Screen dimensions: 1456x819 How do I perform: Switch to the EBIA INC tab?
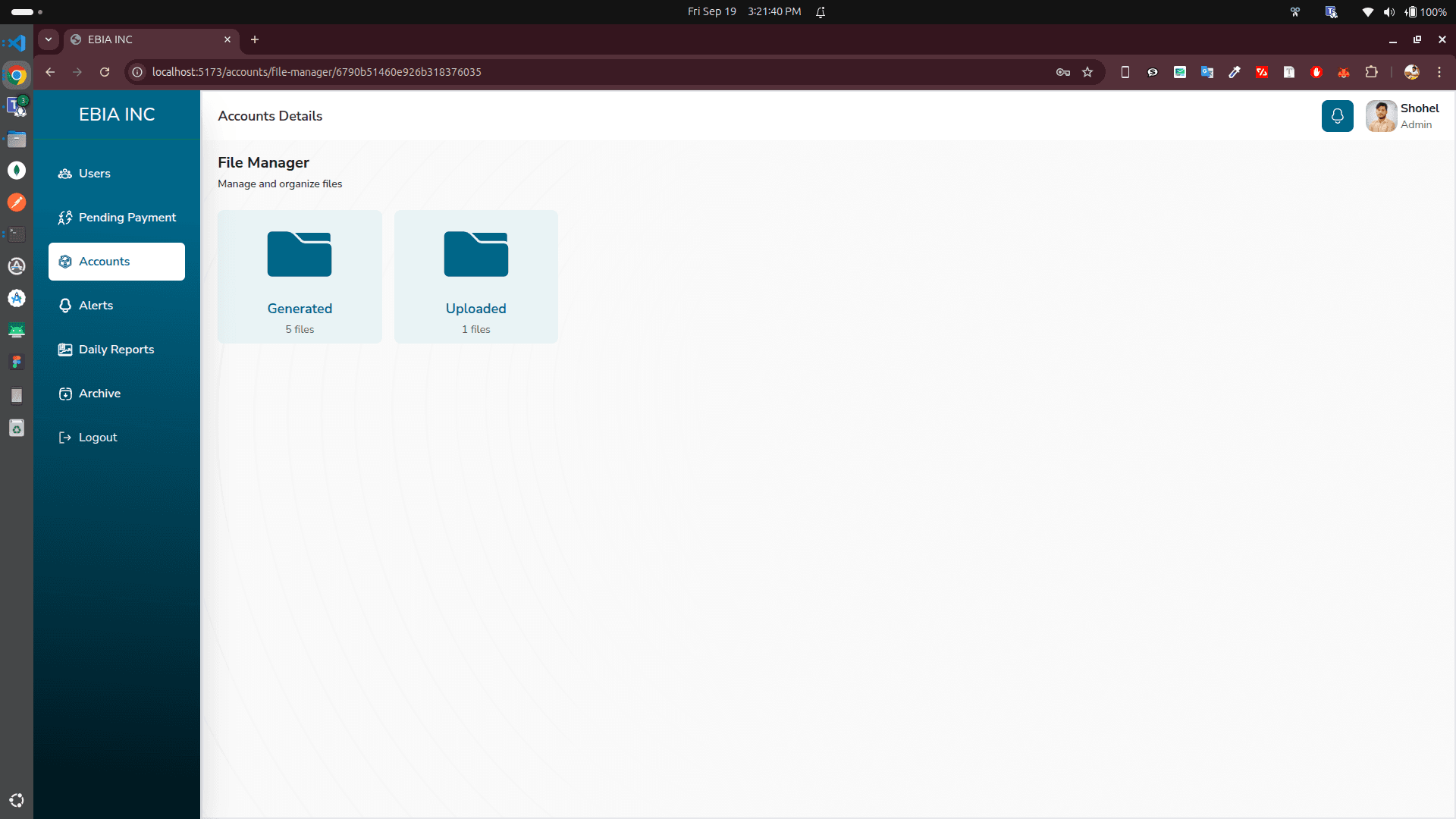(136, 39)
